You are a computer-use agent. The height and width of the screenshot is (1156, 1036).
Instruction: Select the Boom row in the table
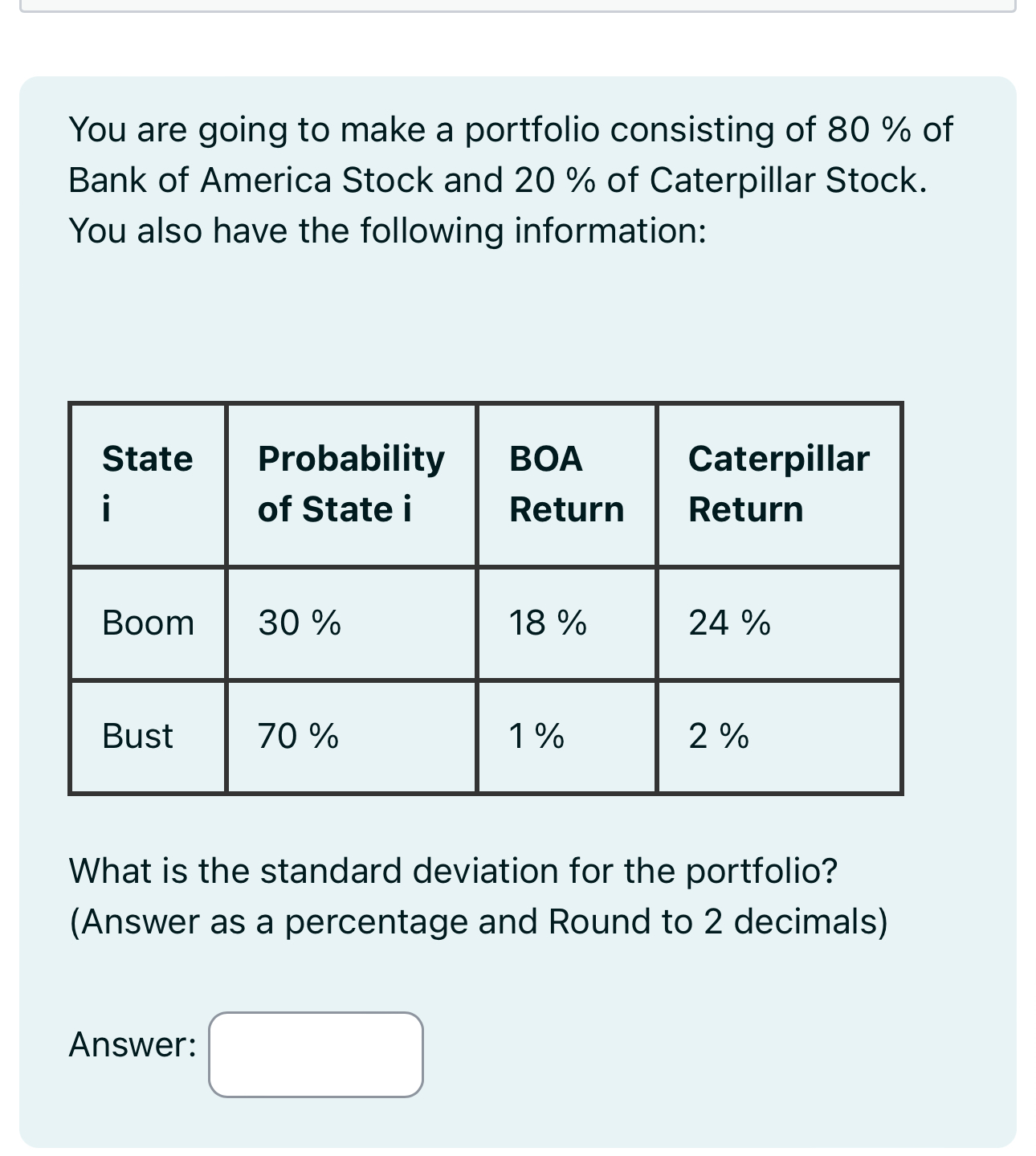[x=482, y=623]
